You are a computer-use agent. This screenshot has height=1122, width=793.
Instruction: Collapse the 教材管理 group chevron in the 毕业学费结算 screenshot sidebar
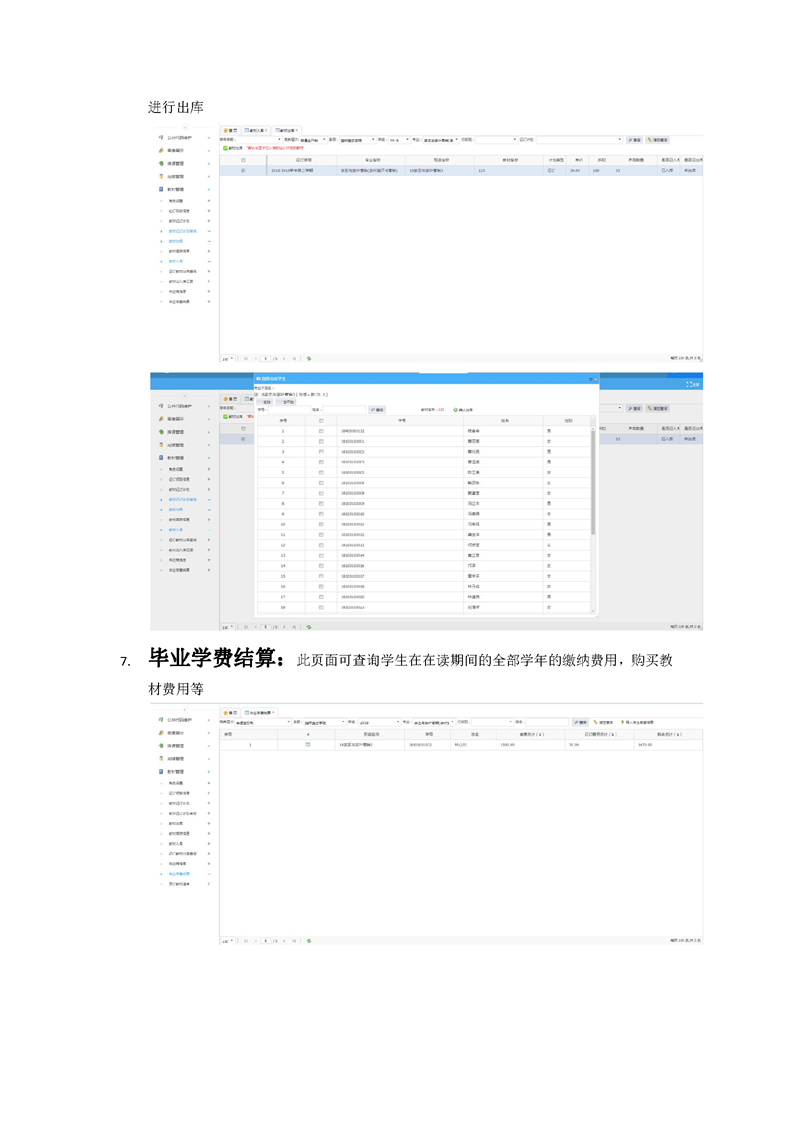(x=209, y=771)
